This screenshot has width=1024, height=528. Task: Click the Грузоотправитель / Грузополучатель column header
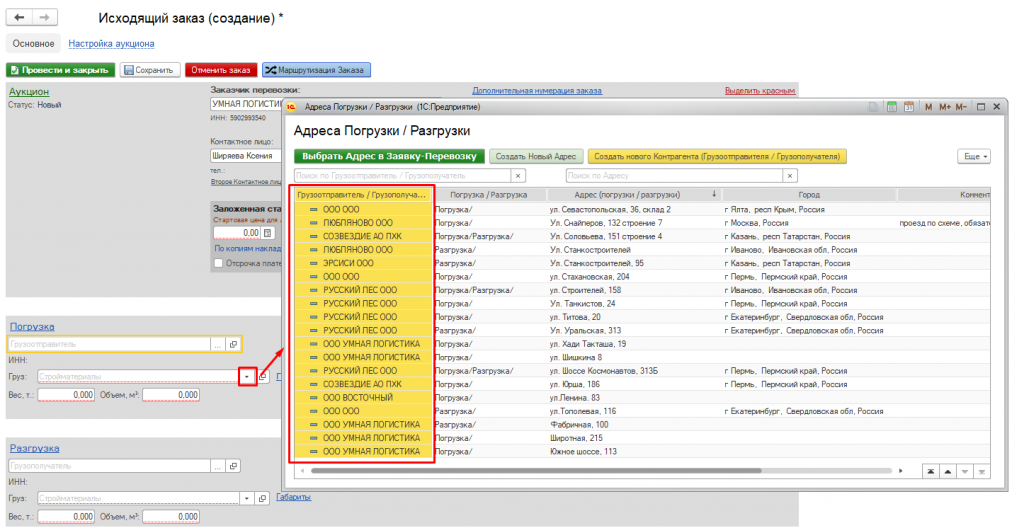(362, 195)
